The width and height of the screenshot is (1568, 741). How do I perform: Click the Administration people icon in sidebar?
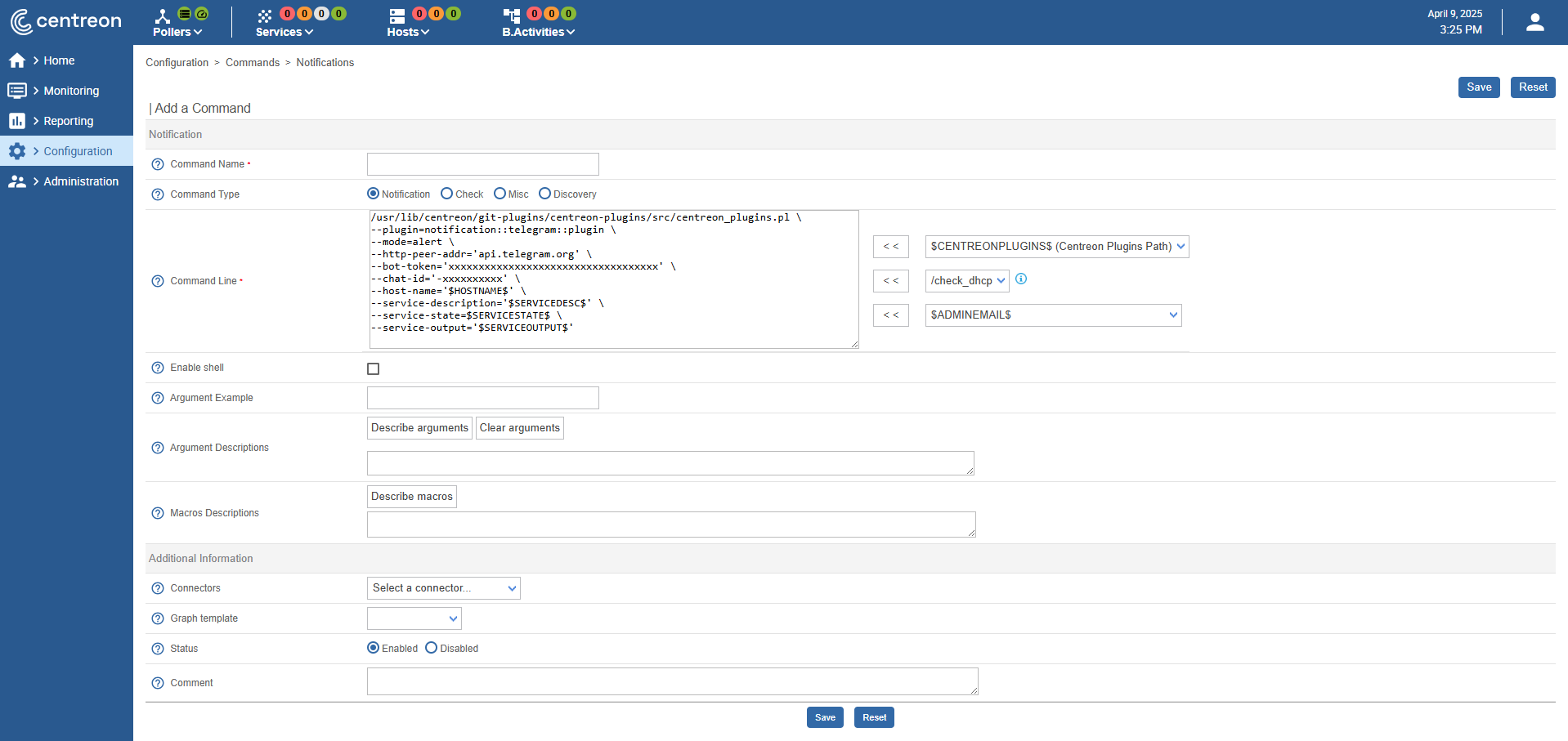point(17,181)
